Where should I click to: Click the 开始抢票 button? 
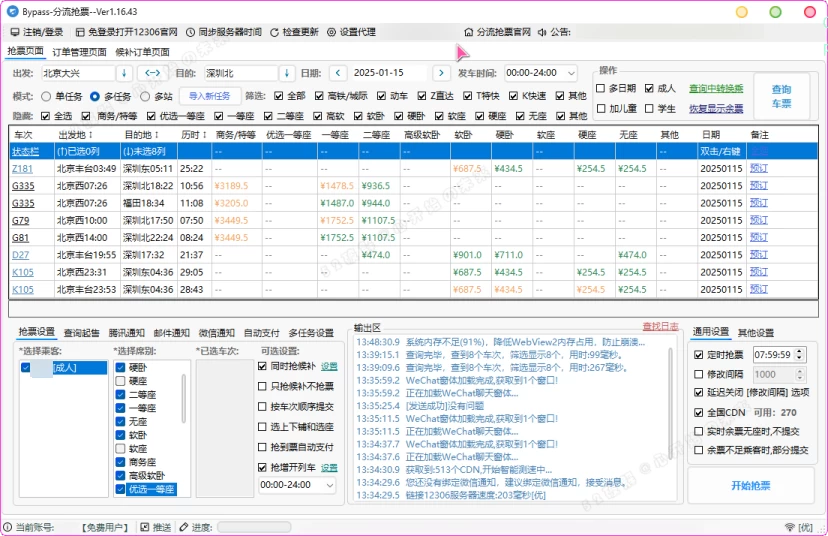pyautogui.click(x=751, y=485)
